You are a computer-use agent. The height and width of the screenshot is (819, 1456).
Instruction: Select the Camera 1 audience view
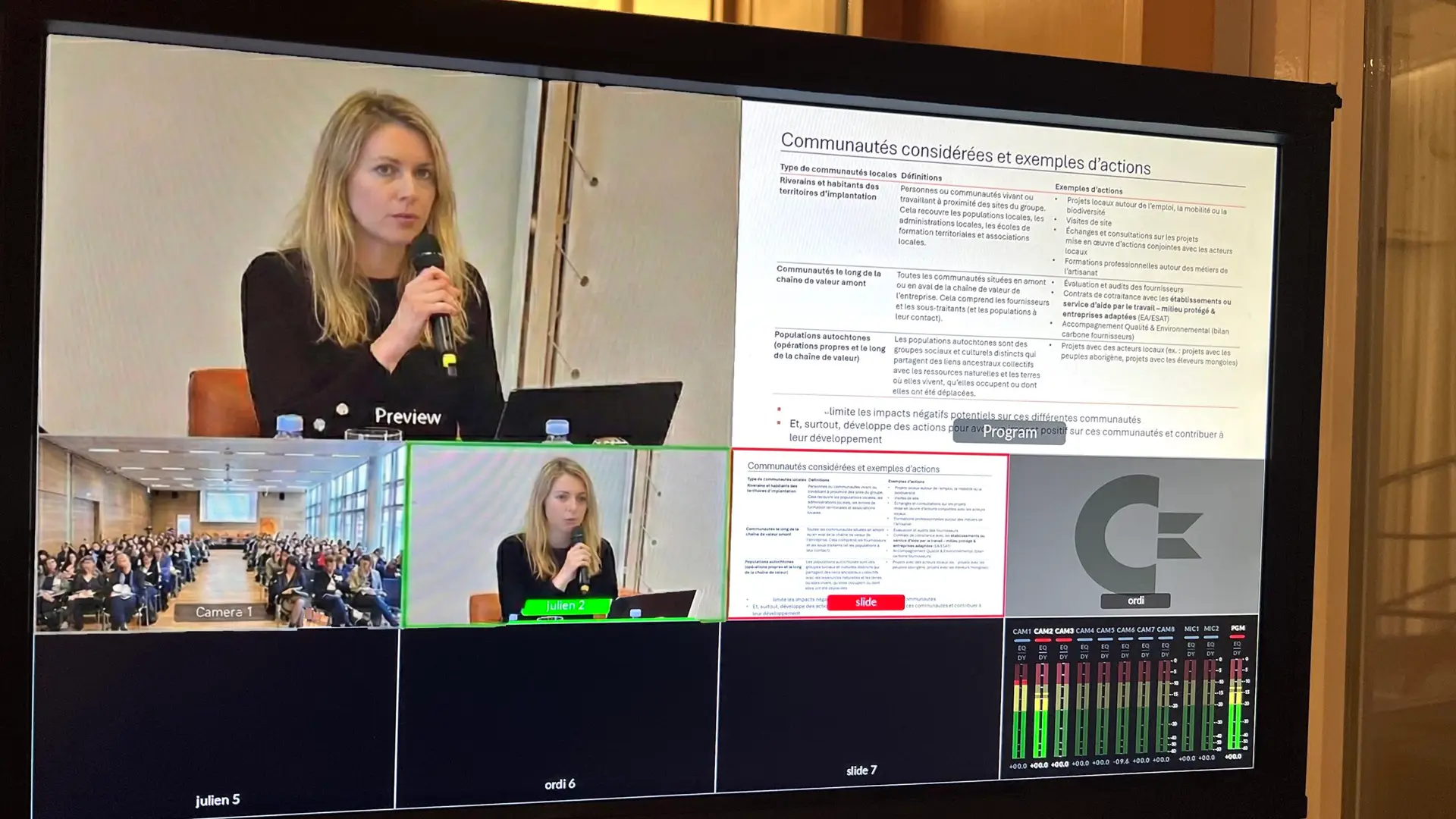click(218, 533)
